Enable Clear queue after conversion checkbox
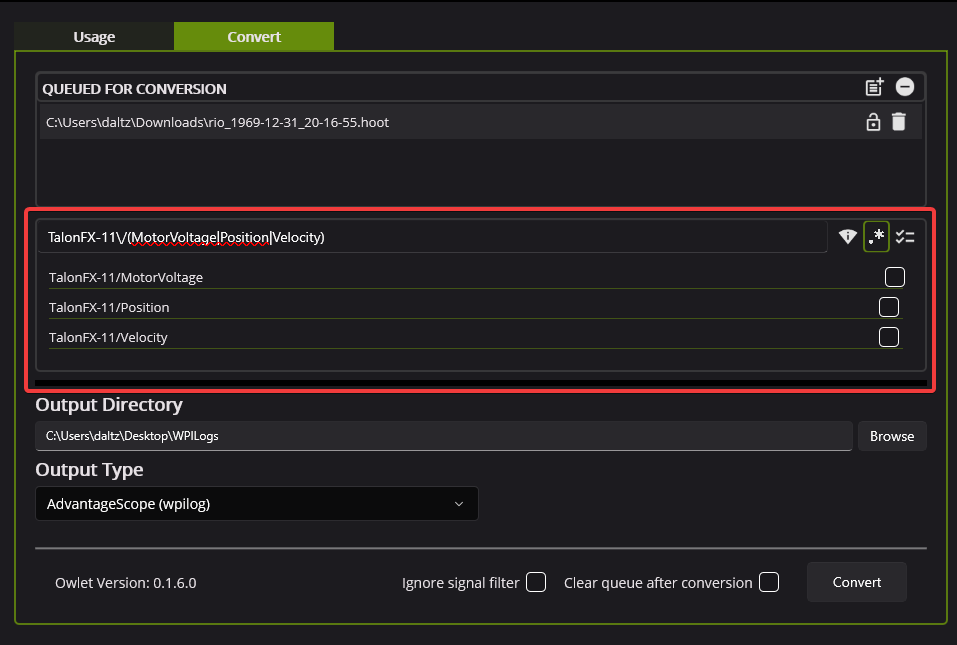 769,582
